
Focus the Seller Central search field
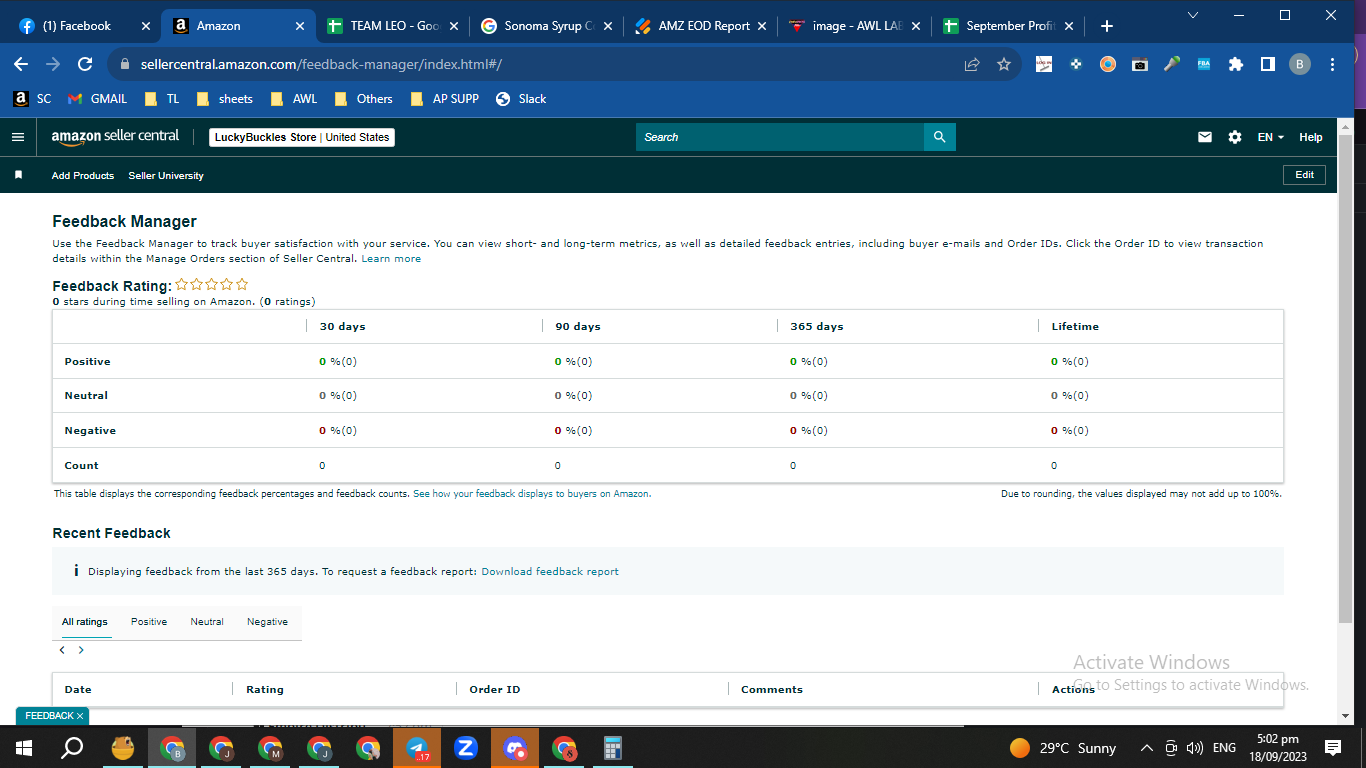[x=780, y=137]
